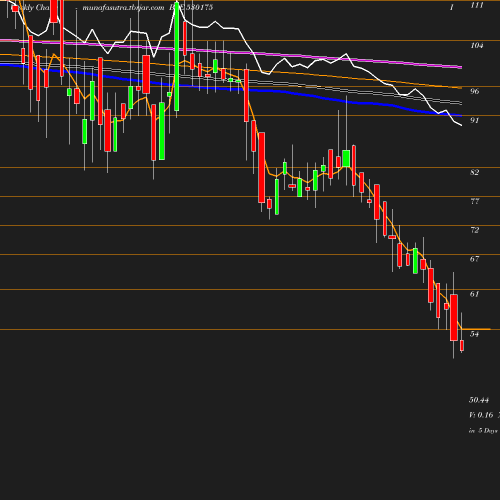Click the 111 price axis label
This screenshot has height=500, width=500.
click(x=477, y=5)
